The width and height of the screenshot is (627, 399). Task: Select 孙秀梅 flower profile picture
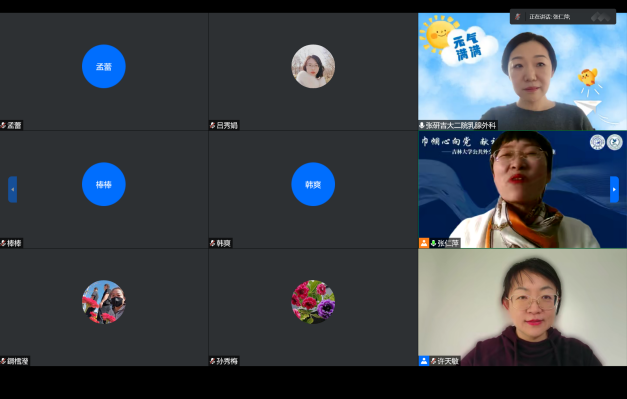tap(313, 302)
